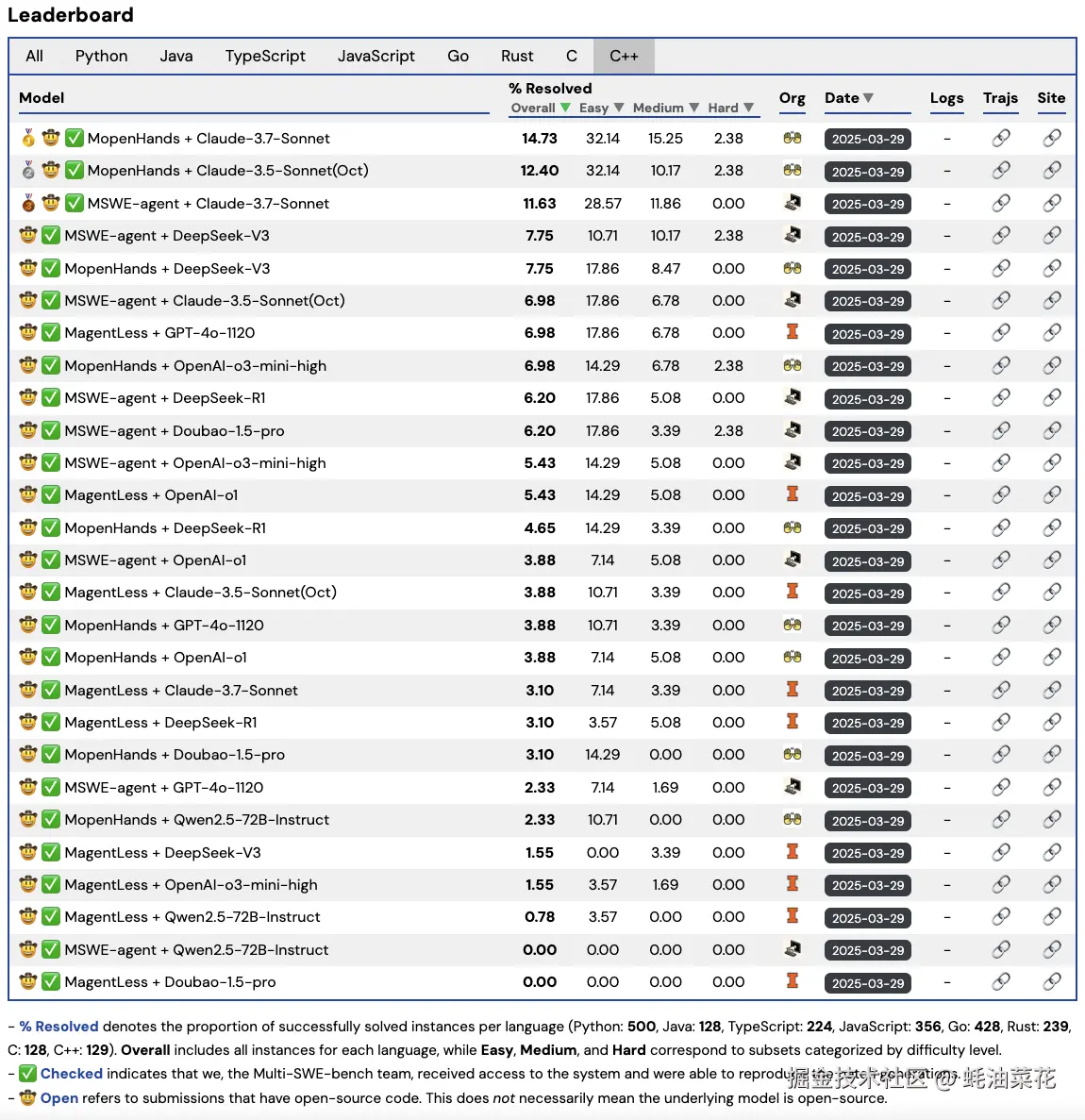Screen dimensions: 1085x1120
Task: Click overall score 11.63
Action: point(540,204)
